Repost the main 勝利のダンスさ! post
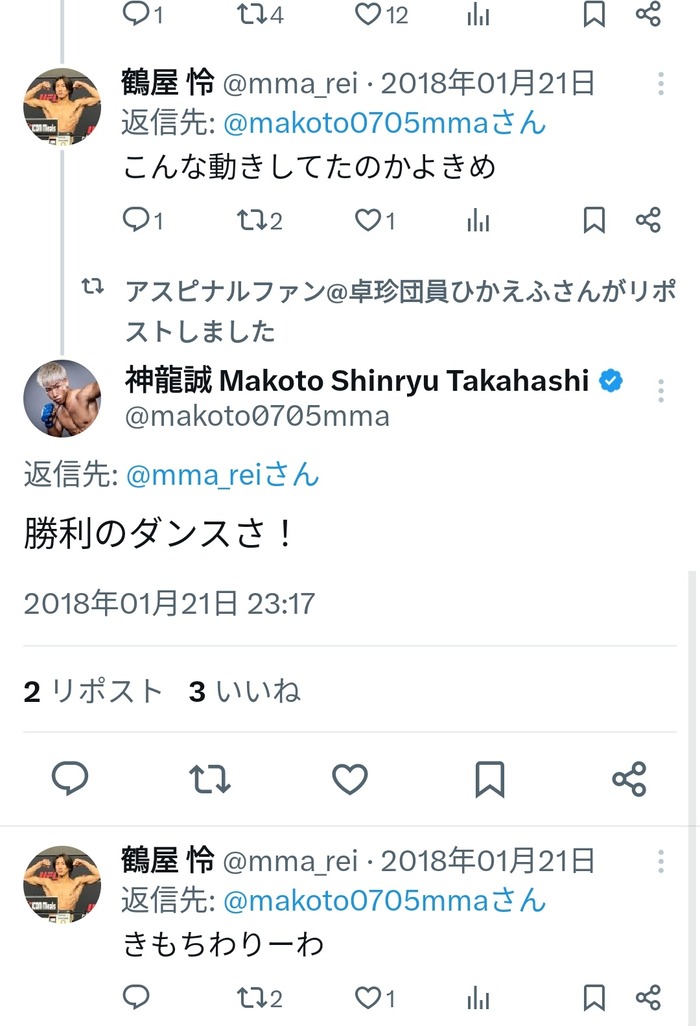 (210, 779)
